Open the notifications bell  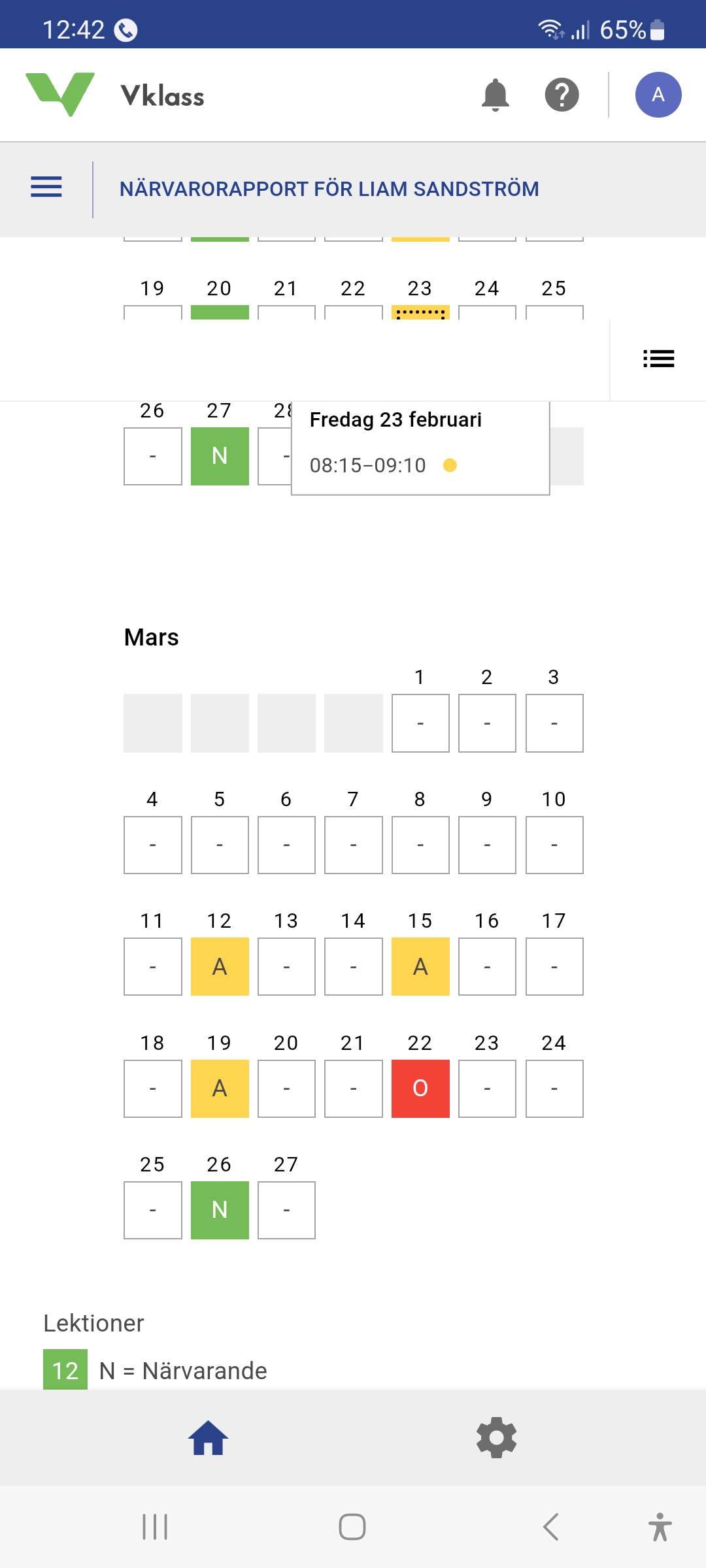click(495, 95)
